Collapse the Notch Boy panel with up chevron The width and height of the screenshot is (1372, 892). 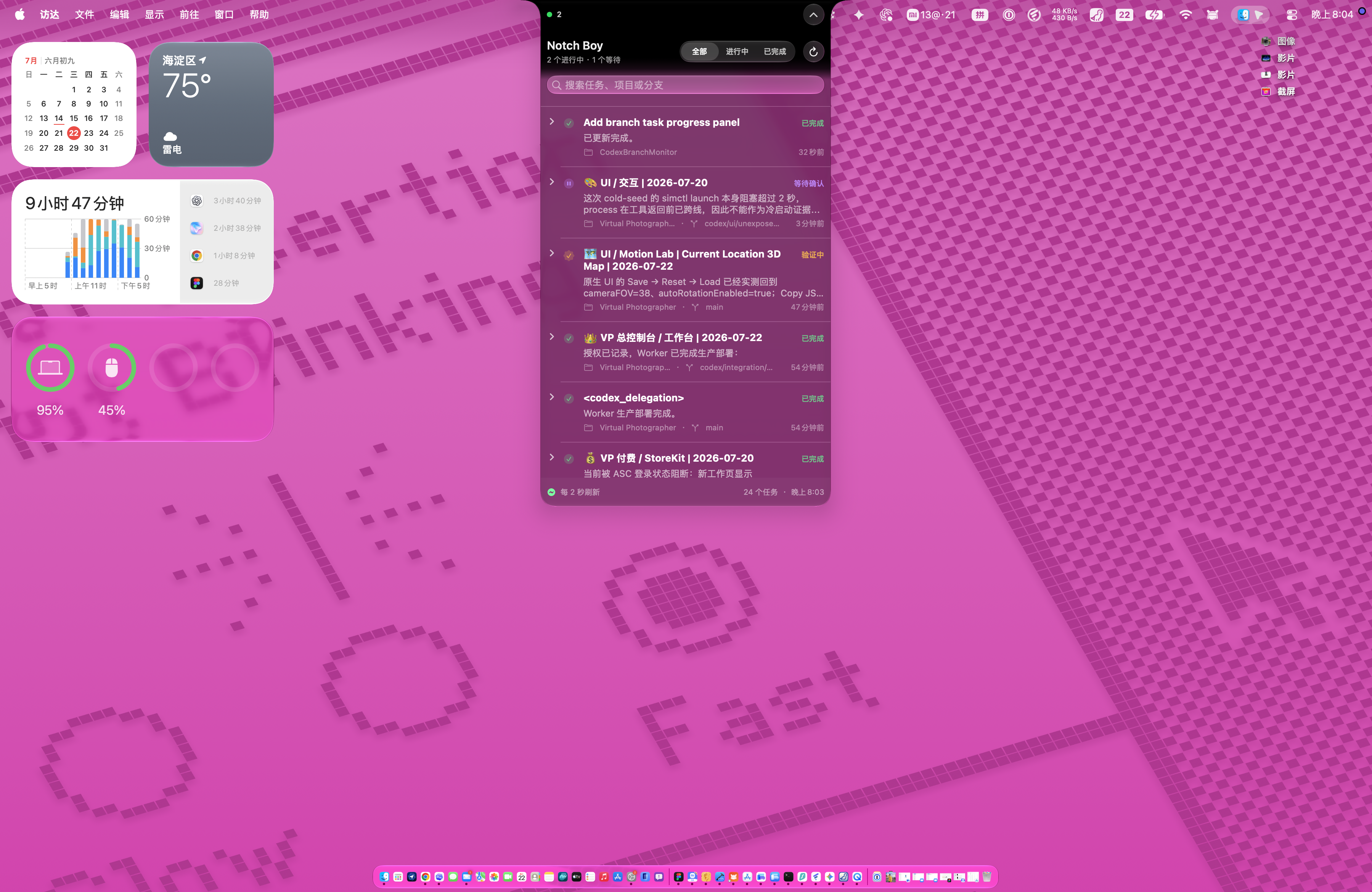click(813, 15)
